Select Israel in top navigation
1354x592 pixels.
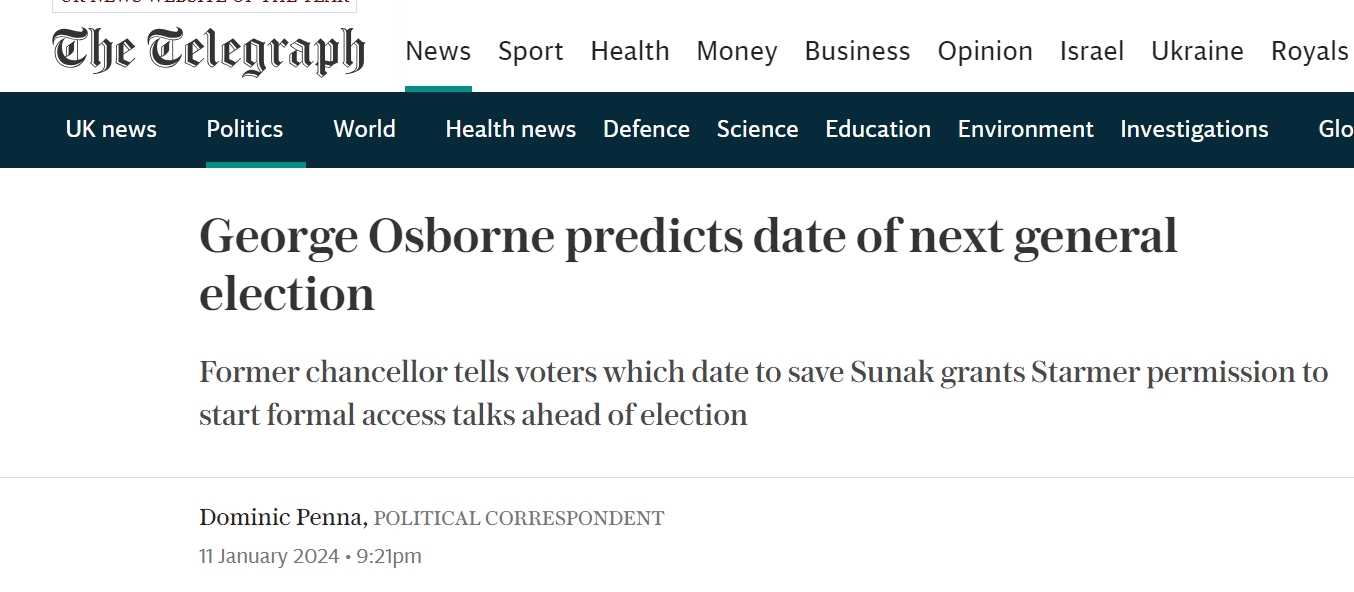[1092, 51]
